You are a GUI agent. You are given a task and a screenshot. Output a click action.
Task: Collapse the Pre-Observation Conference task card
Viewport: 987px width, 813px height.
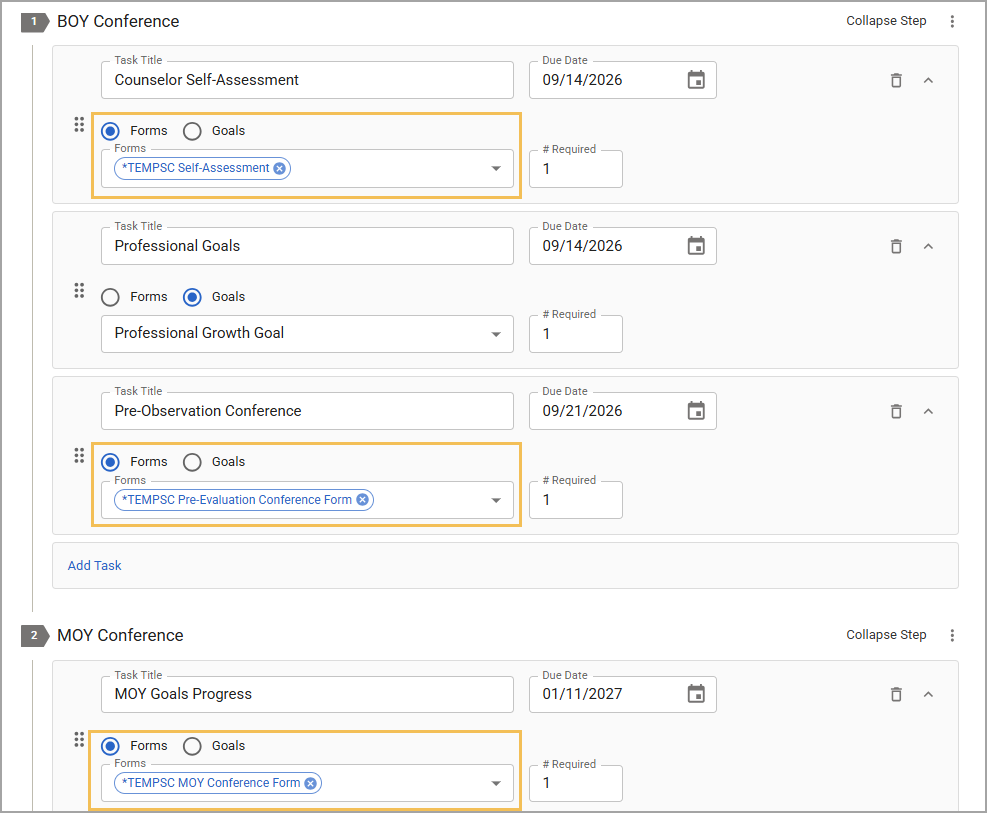coord(928,412)
